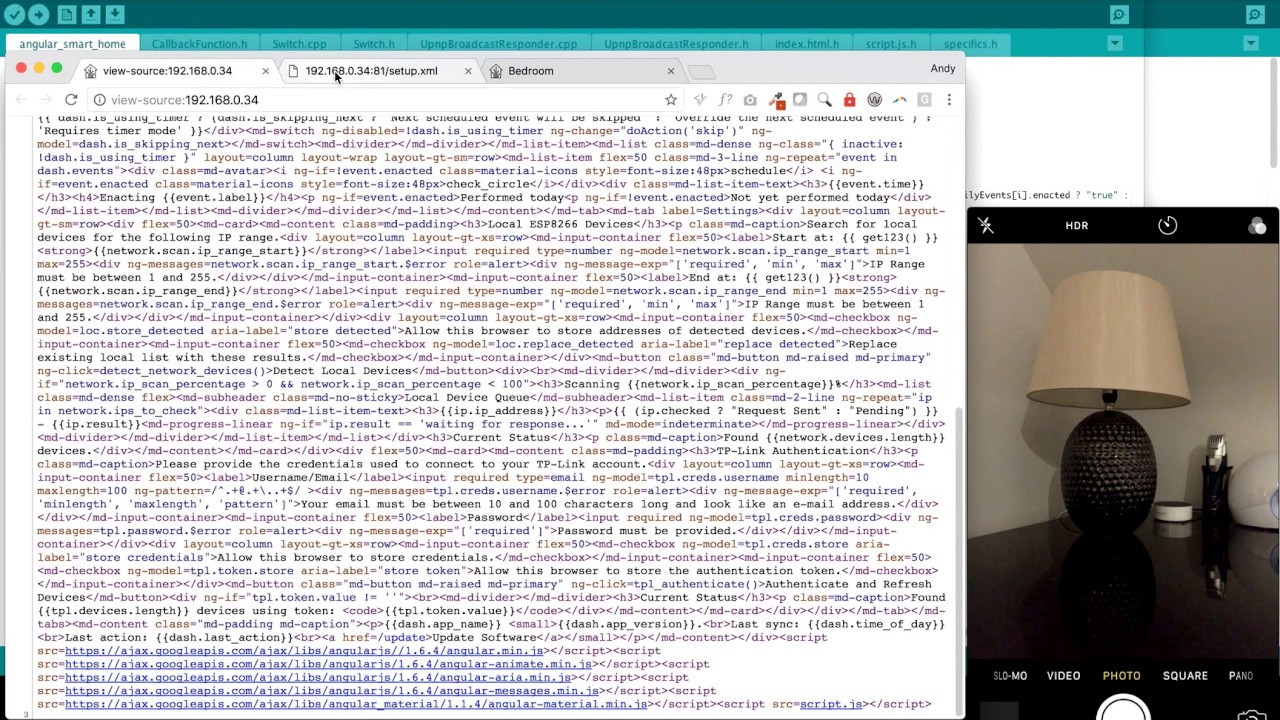
Task: Close the Bedroom browser tab
Action: [x=671, y=71]
